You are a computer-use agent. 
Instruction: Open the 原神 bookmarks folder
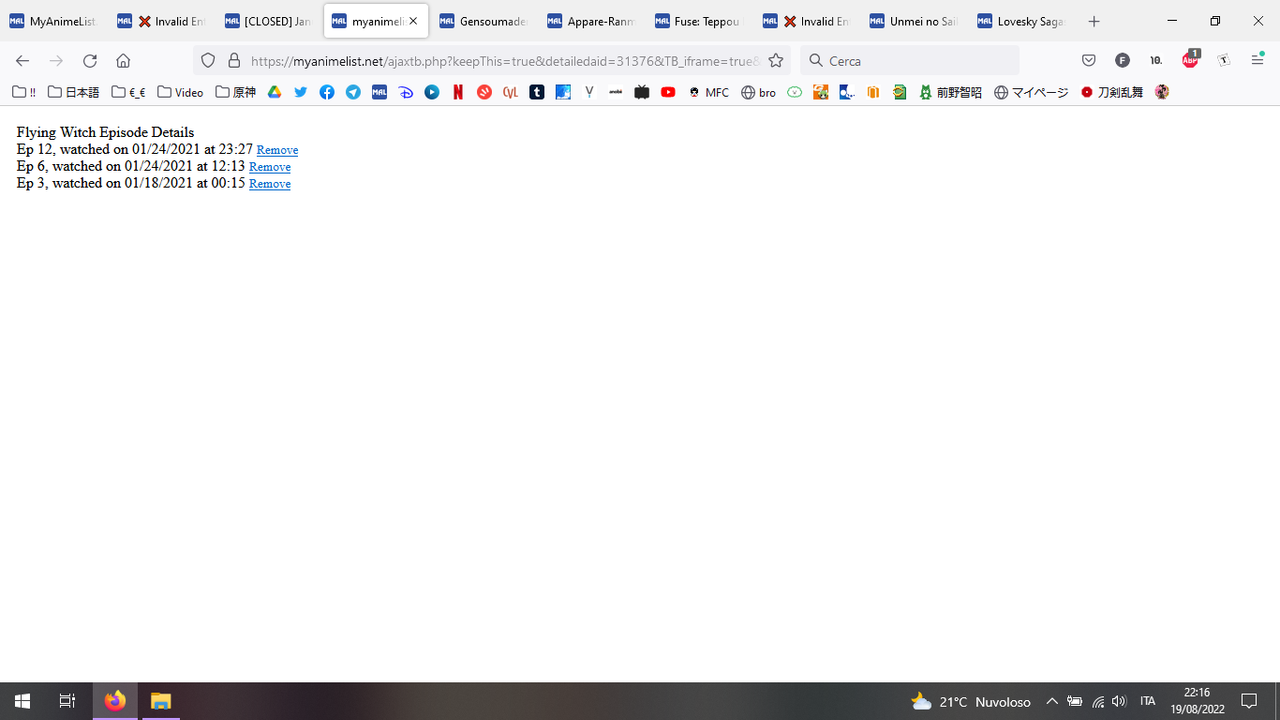point(234,92)
